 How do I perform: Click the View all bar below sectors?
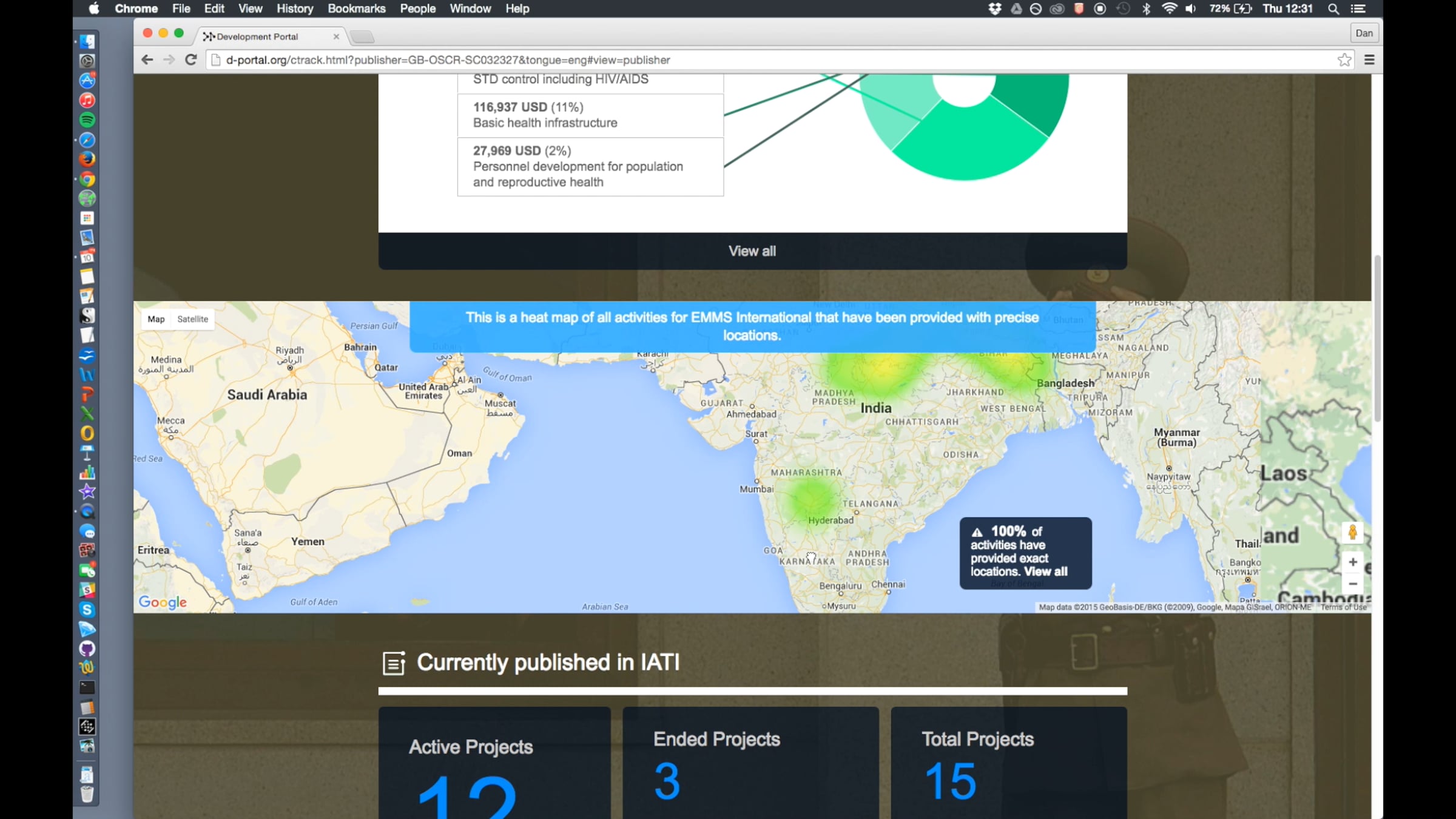click(x=752, y=251)
